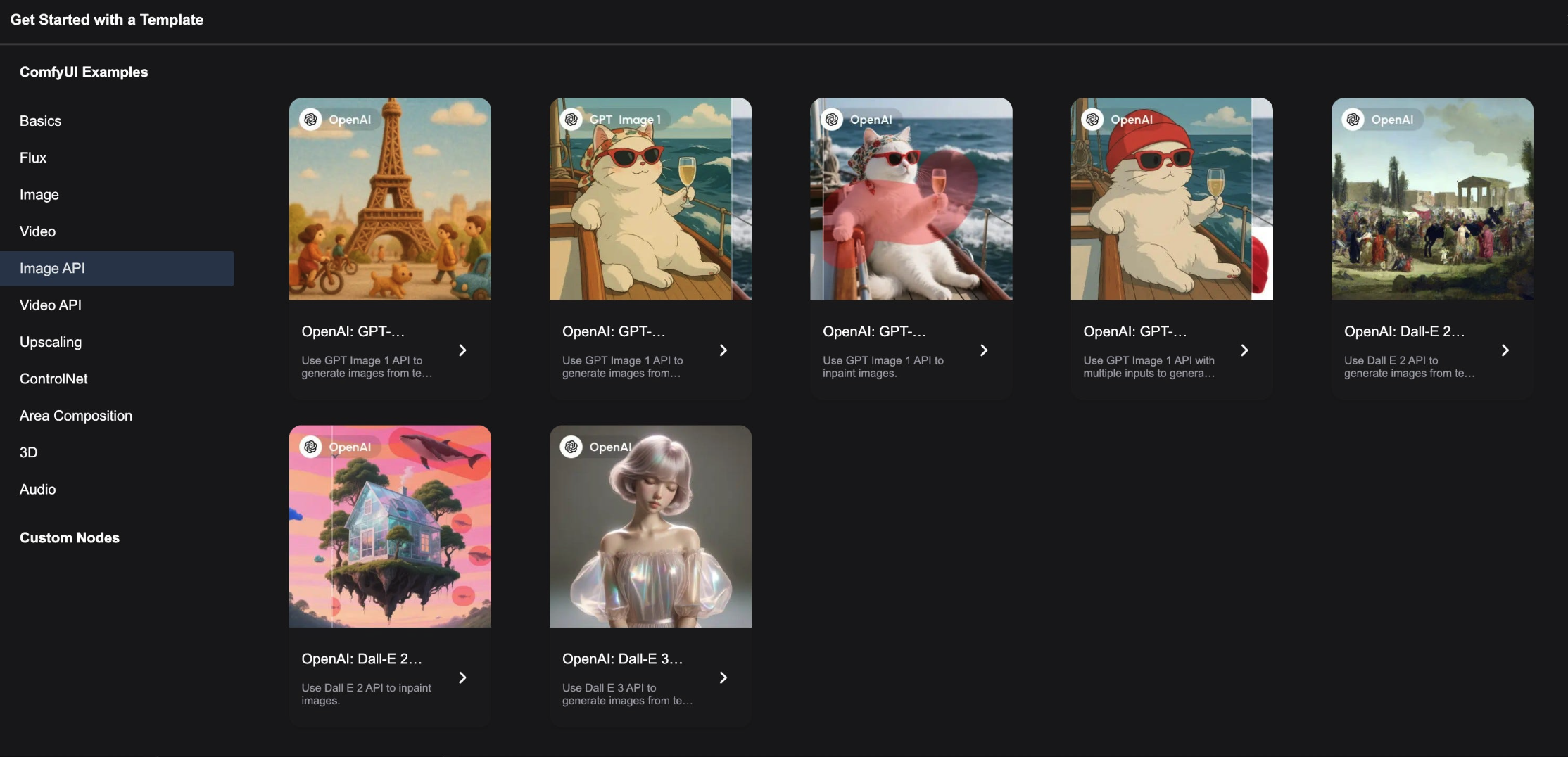The width and height of the screenshot is (1568, 757).
Task: Click the 'ComfyUI Examples' section heading
Action: (84, 72)
